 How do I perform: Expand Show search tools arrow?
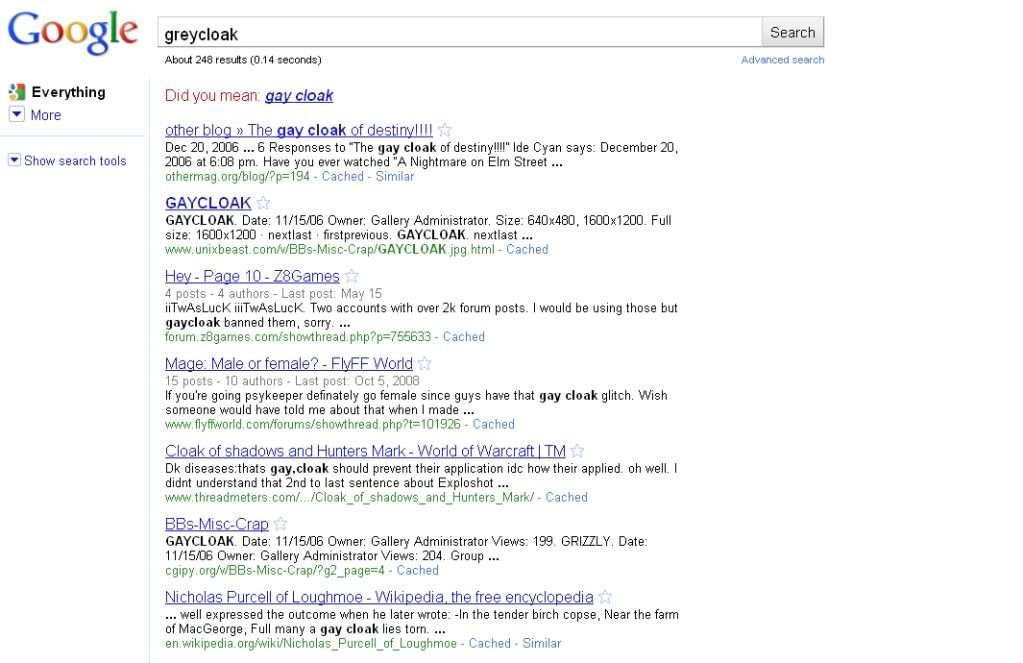14,160
